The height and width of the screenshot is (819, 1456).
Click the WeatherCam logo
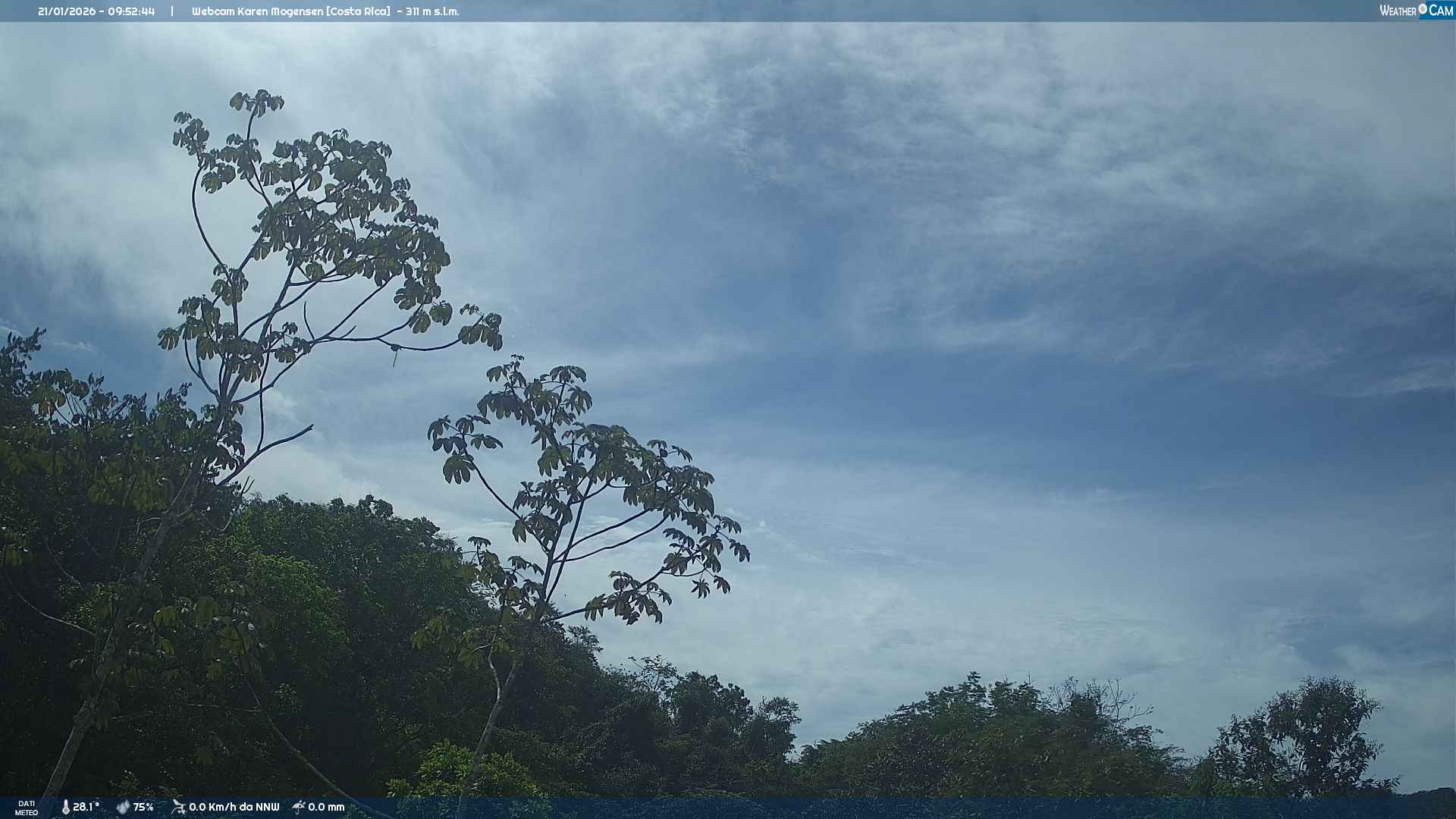coord(1416,11)
